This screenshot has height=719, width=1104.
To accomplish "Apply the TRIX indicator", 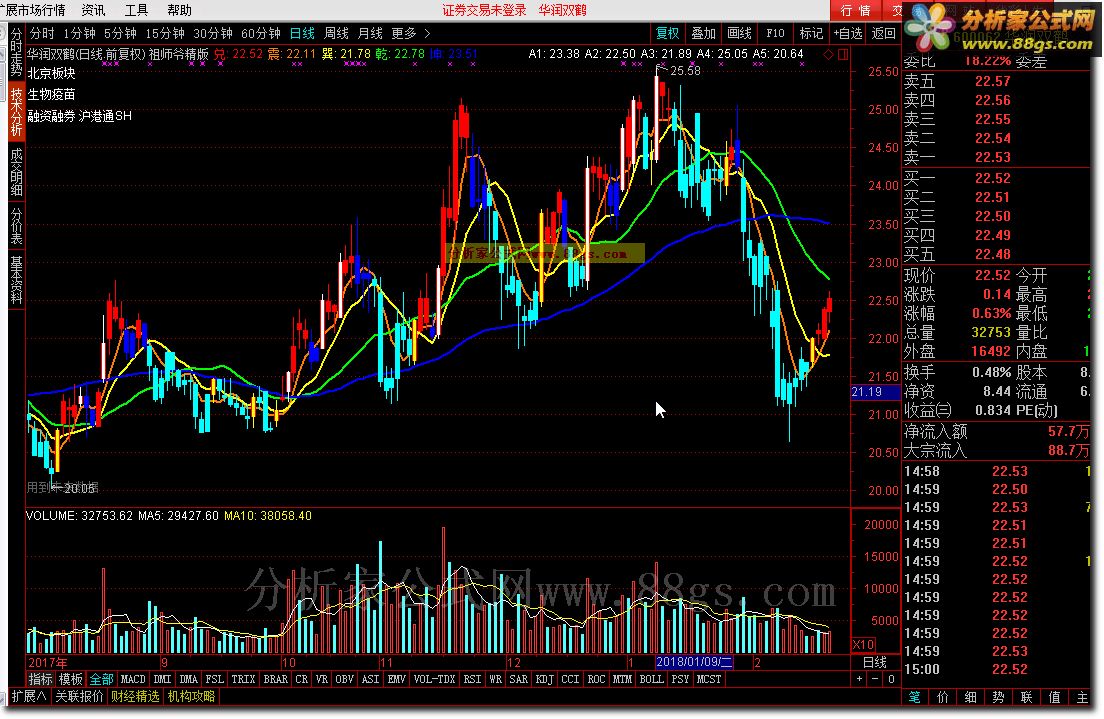I will (243, 679).
